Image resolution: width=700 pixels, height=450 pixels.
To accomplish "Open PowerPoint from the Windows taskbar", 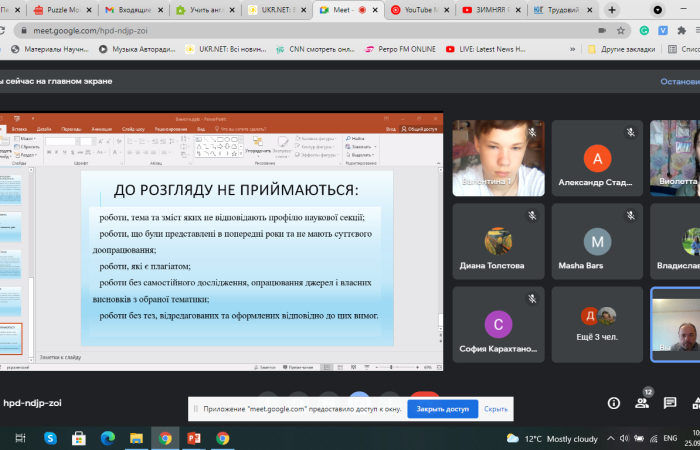I will pyautogui.click(x=194, y=438).
